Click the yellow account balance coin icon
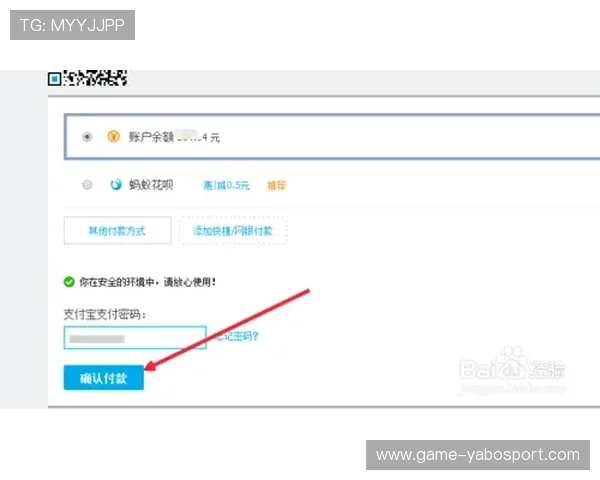The height and width of the screenshot is (480, 600). 113,136
